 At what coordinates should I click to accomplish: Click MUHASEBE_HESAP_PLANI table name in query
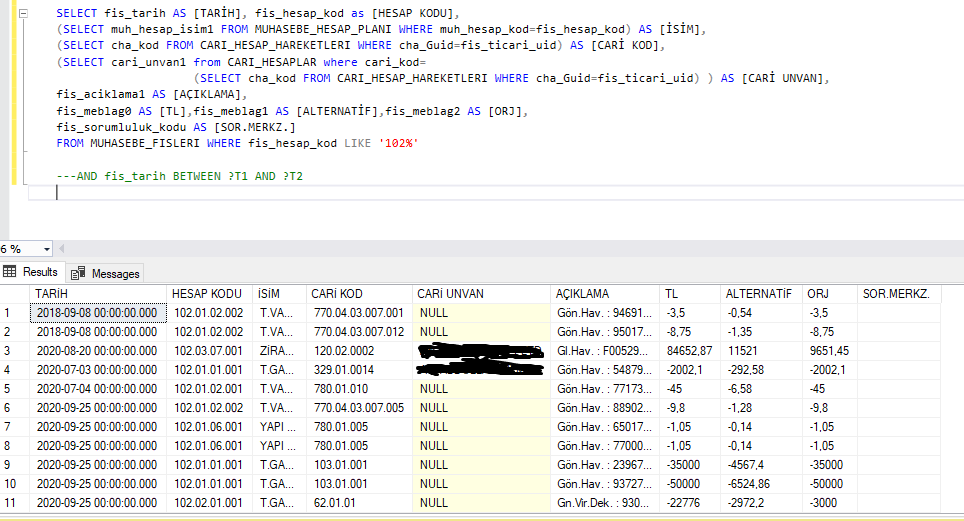pos(323,30)
